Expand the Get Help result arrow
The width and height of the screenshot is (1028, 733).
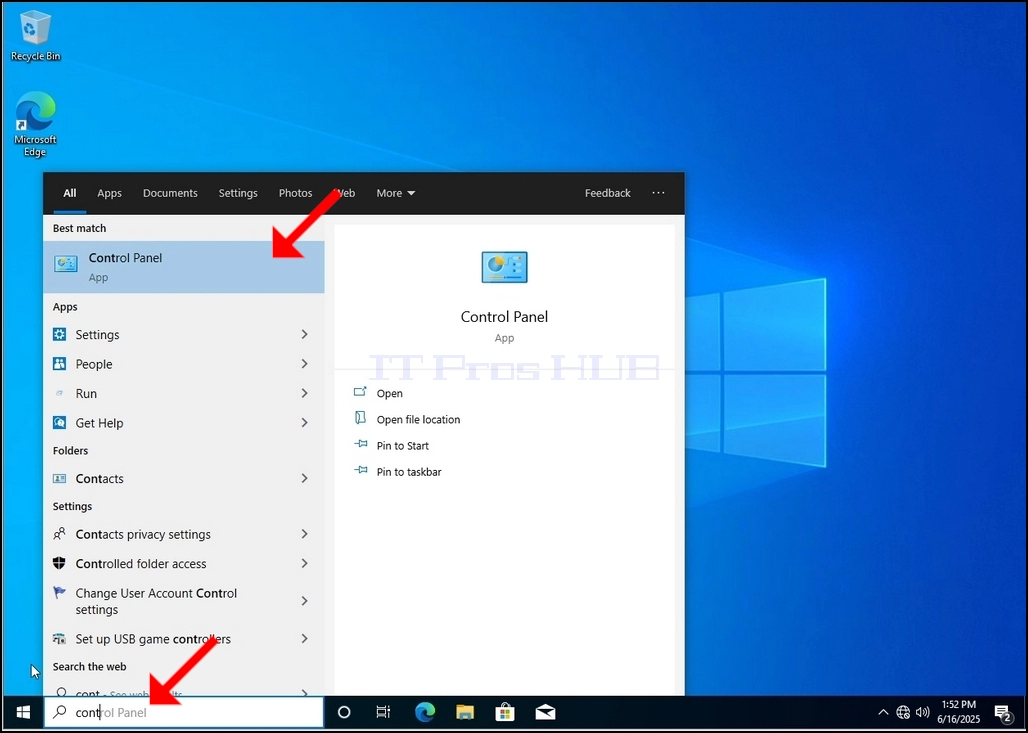(x=304, y=423)
